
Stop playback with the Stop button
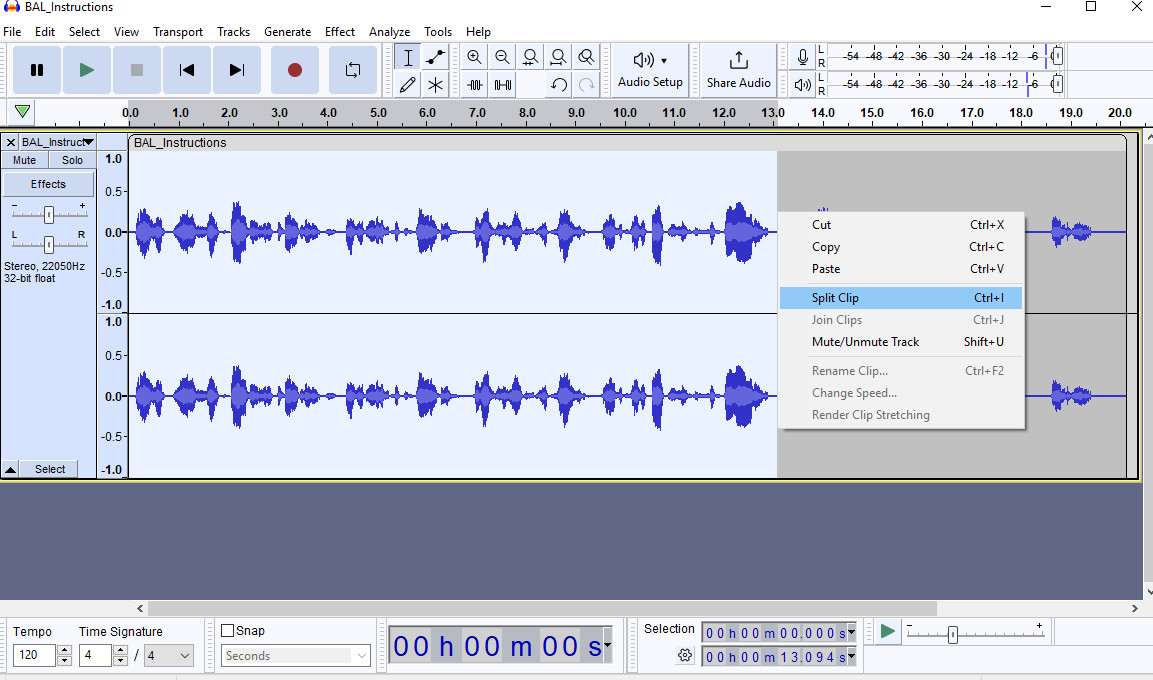tap(137, 70)
